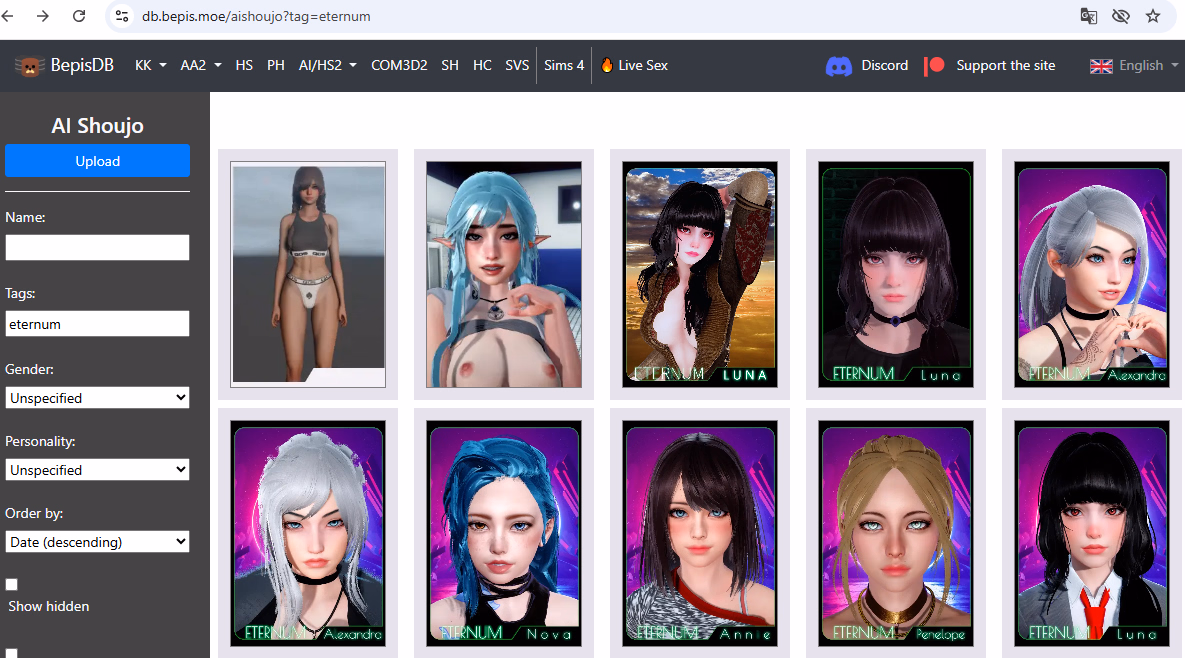Screen dimensions: 1185x658
Task: Click the site information icon in address bar
Action: tap(122, 16)
